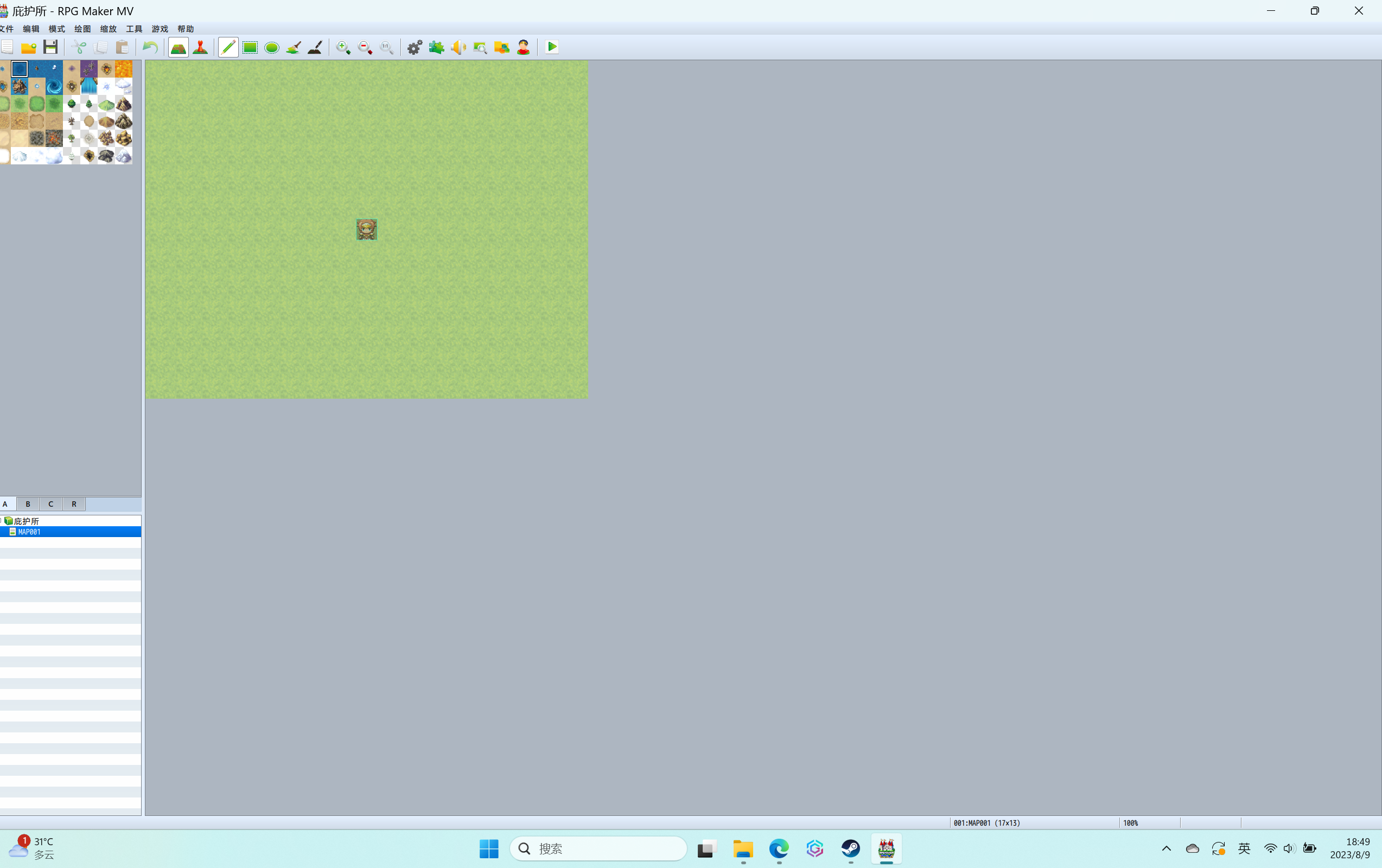The image size is (1382, 868).
Task: Open the 游戏 menu
Action: click(x=160, y=29)
